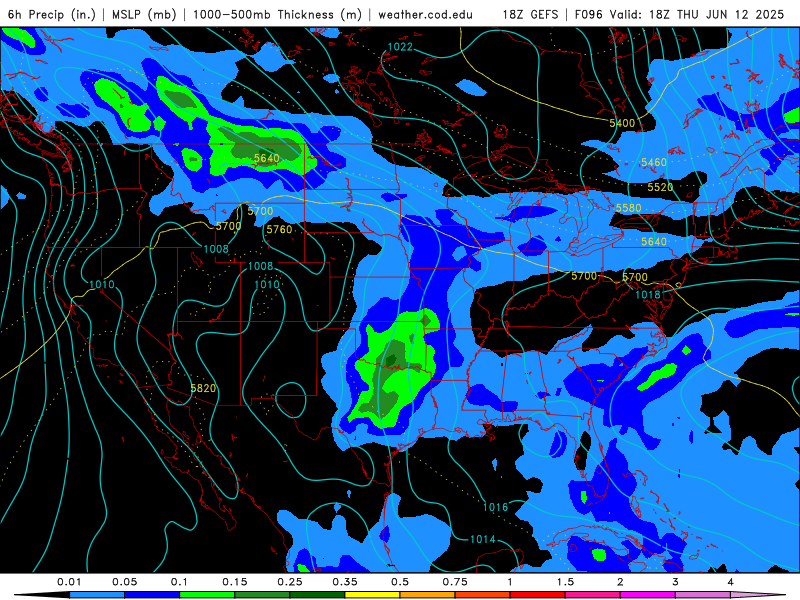The image size is (800, 600).
Task: Click the 5460 thickness contour label
Action: 654,162
